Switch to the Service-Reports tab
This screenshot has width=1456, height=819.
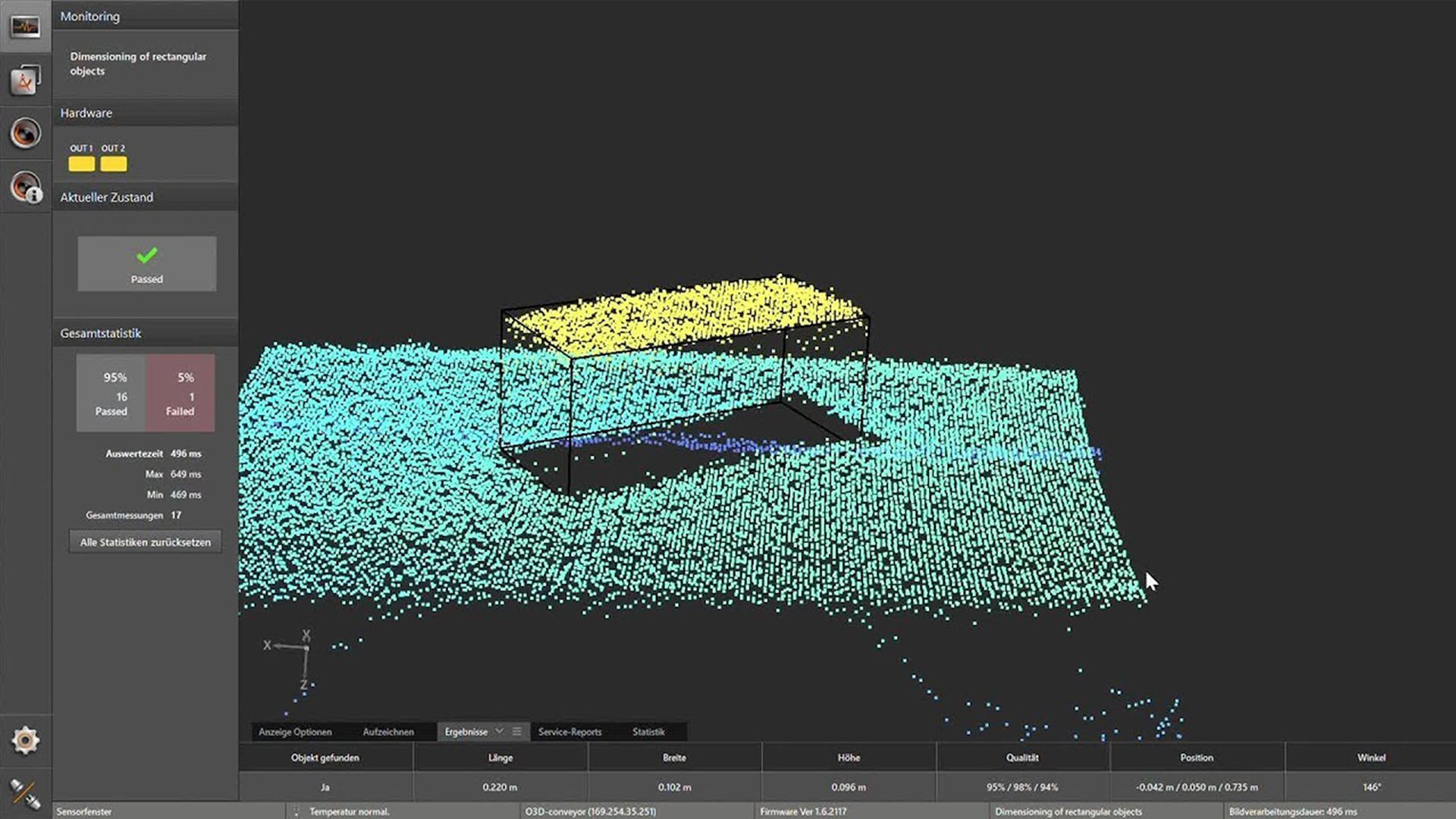click(570, 732)
